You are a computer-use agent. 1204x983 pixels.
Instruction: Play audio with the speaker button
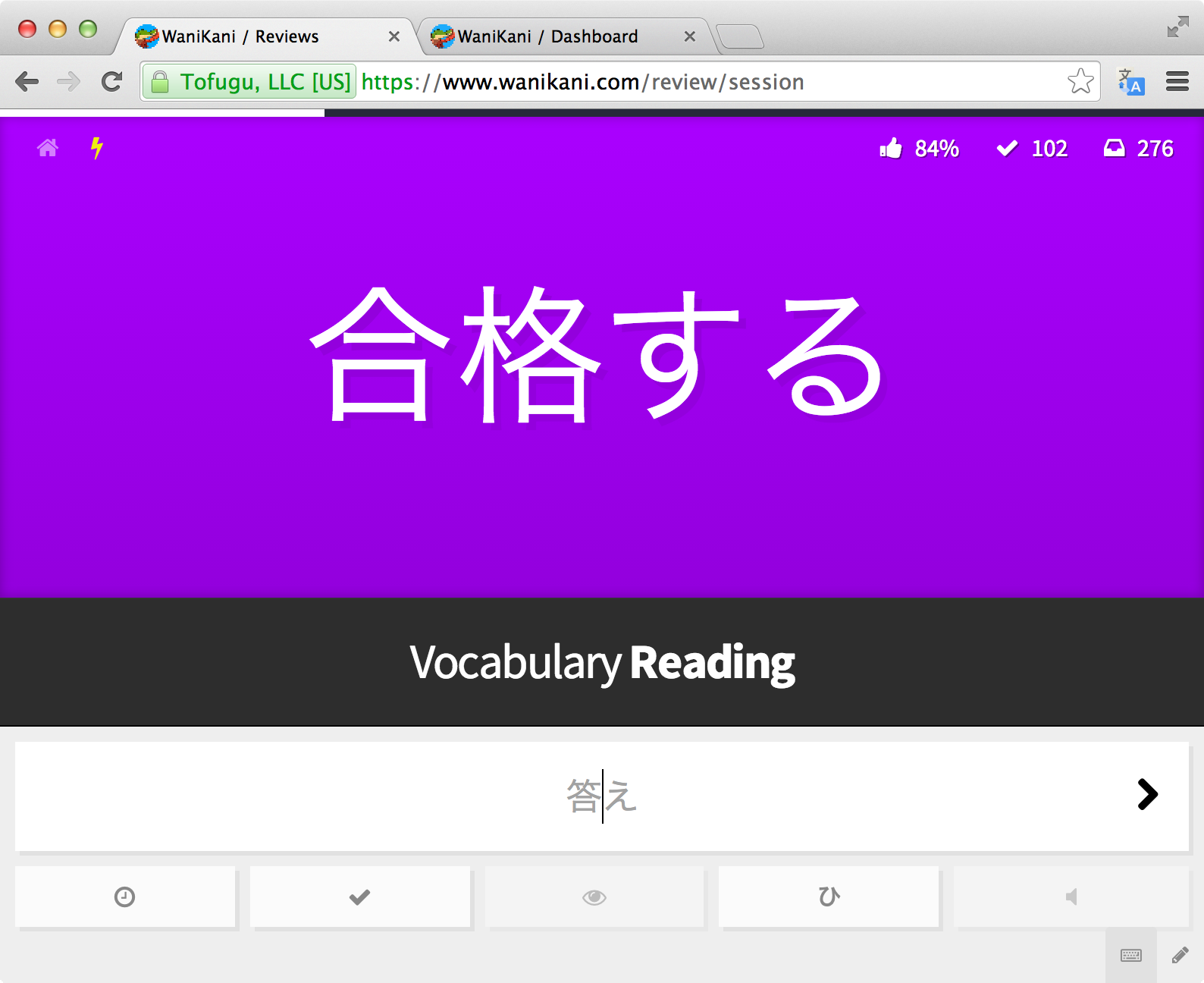coord(1071,897)
